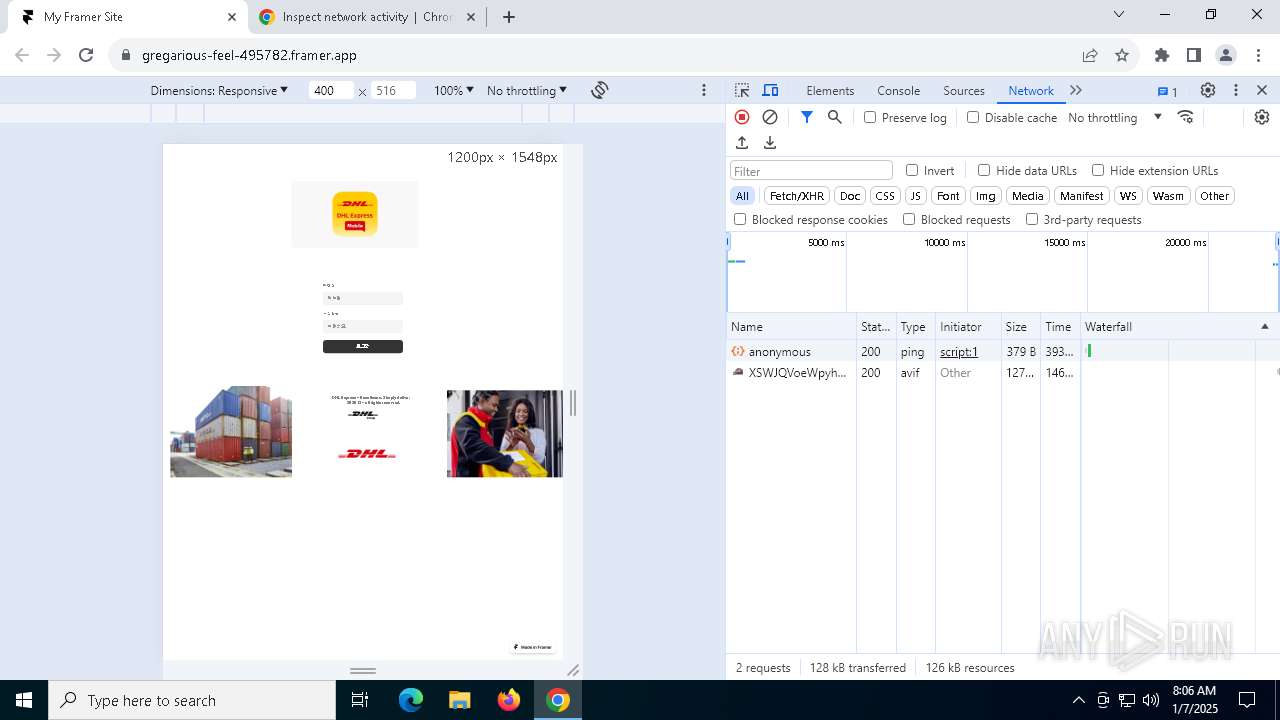The width and height of the screenshot is (1280, 720).
Task: Export HAR file download icon
Action: click(x=770, y=143)
